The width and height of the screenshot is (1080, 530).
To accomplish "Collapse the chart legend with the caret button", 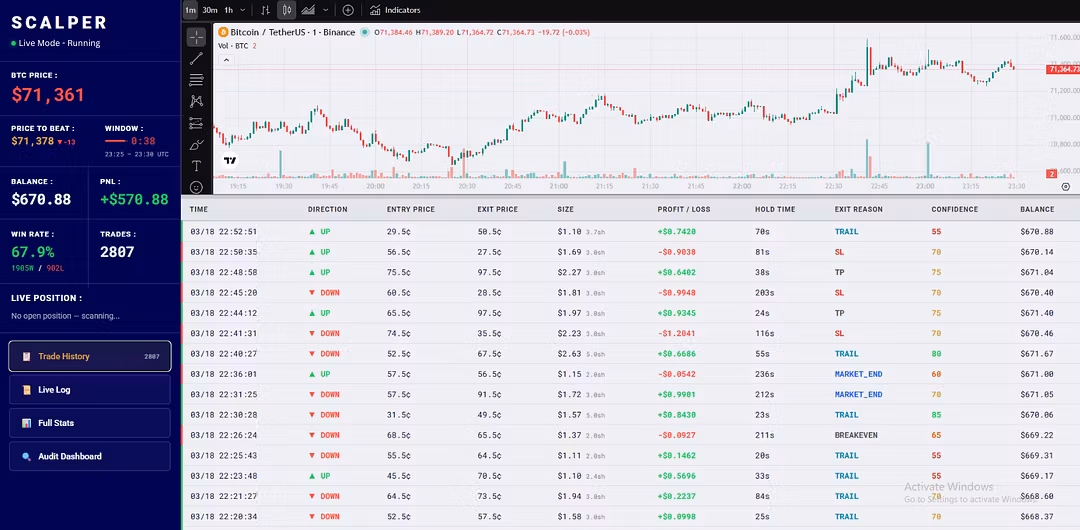I will click(x=226, y=60).
